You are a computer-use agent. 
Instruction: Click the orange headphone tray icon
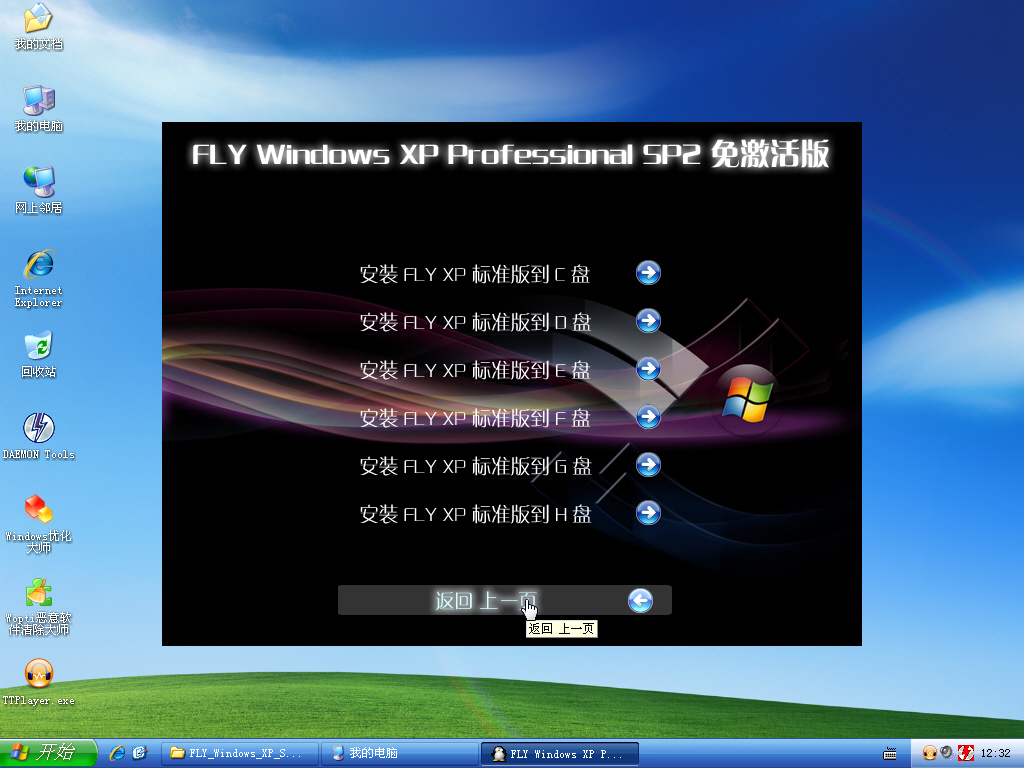coord(929,753)
